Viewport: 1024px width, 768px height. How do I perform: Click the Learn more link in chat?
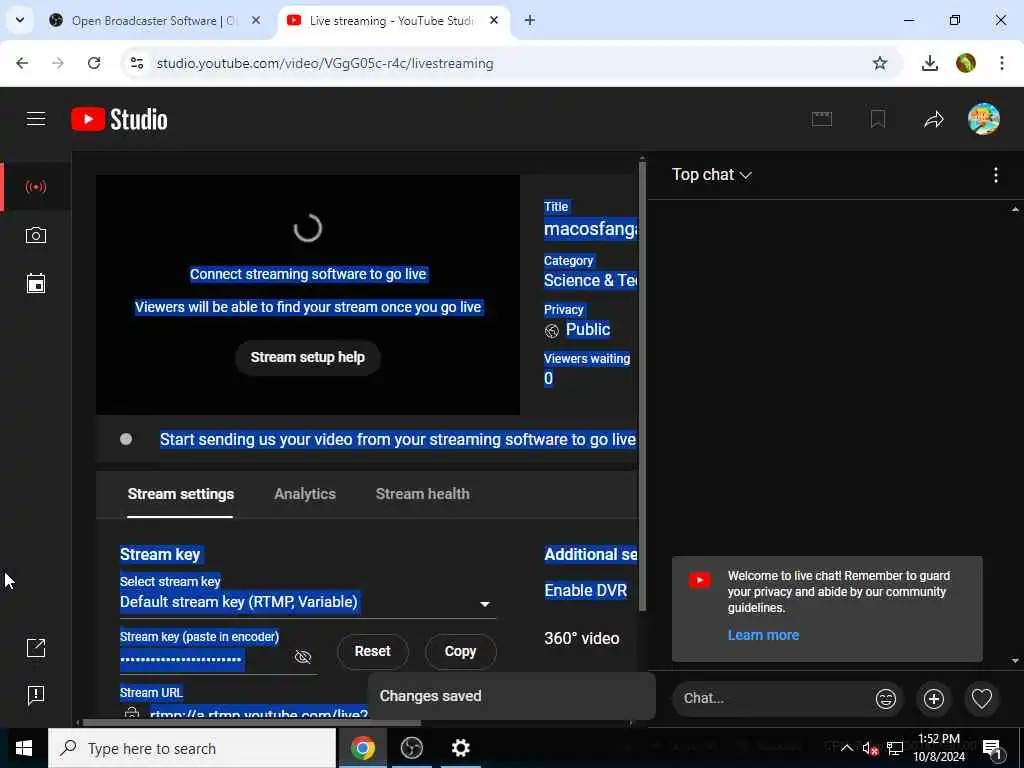coord(763,635)
